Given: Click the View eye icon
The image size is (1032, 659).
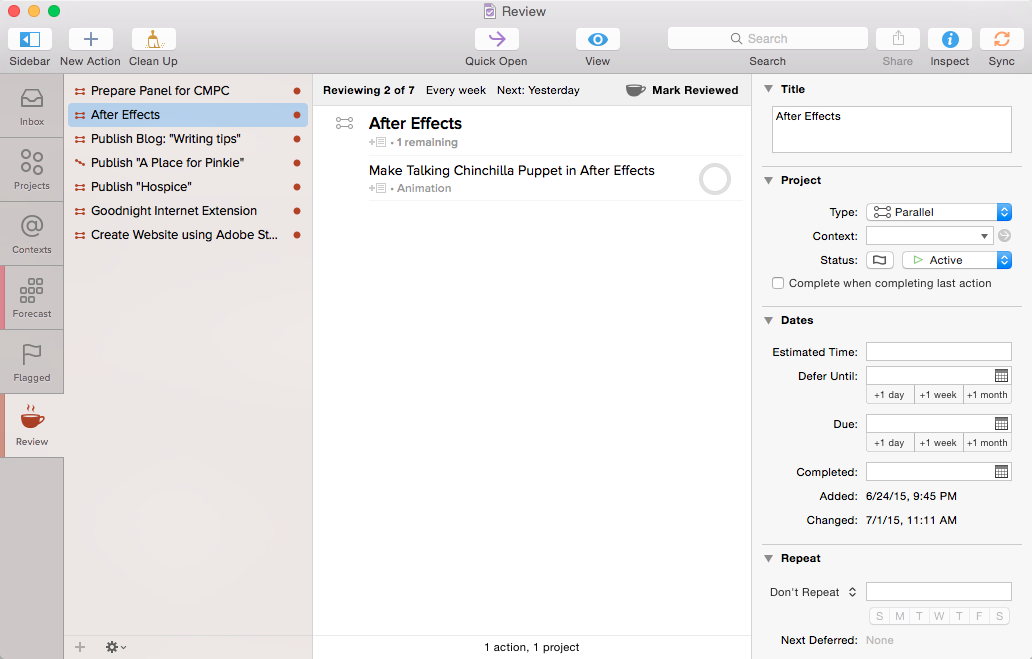Looking at the screenshot, I should coord(597,40).
